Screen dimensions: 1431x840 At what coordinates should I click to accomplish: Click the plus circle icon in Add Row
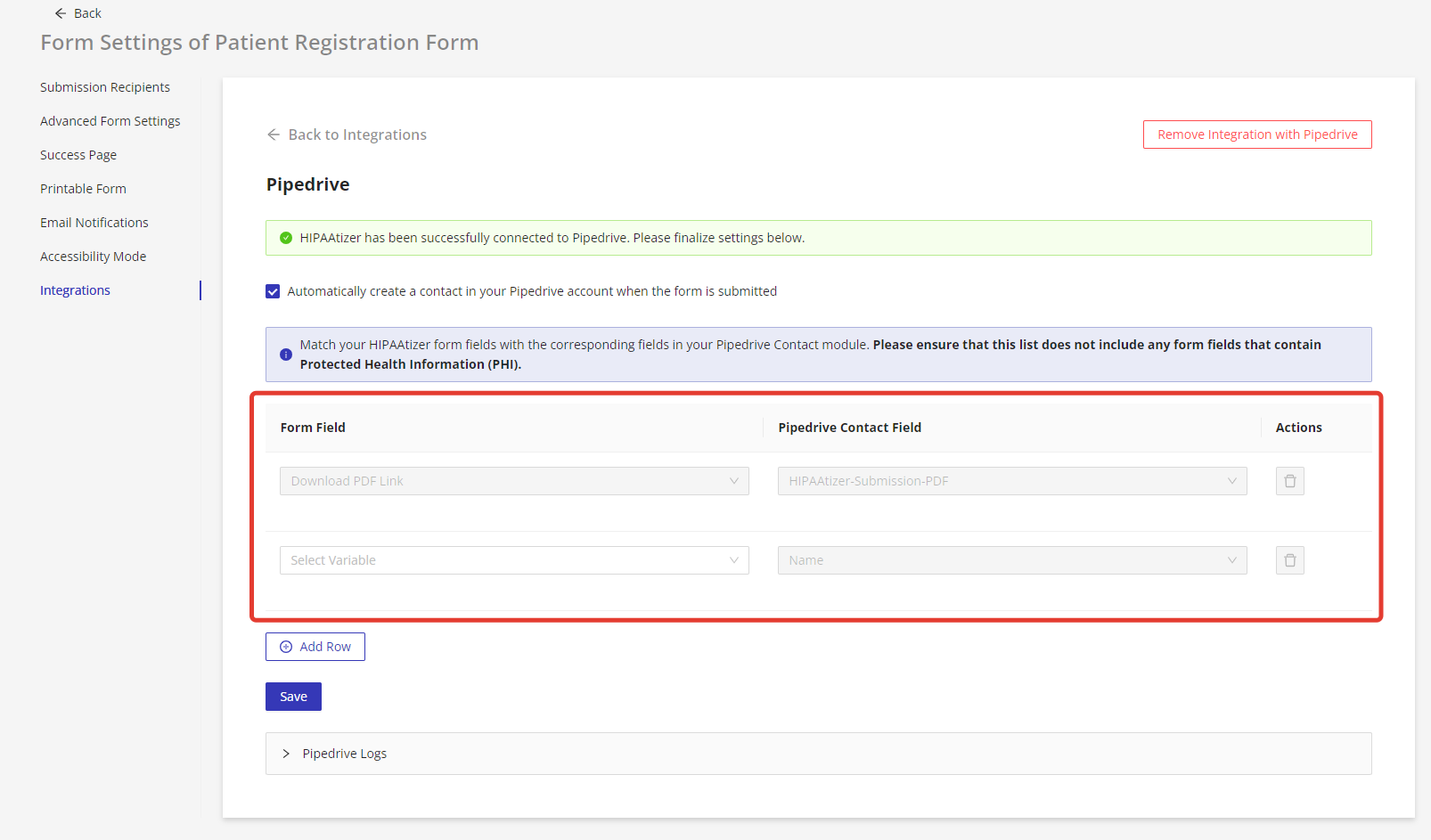pyautogui.click(x=286, y=647)
